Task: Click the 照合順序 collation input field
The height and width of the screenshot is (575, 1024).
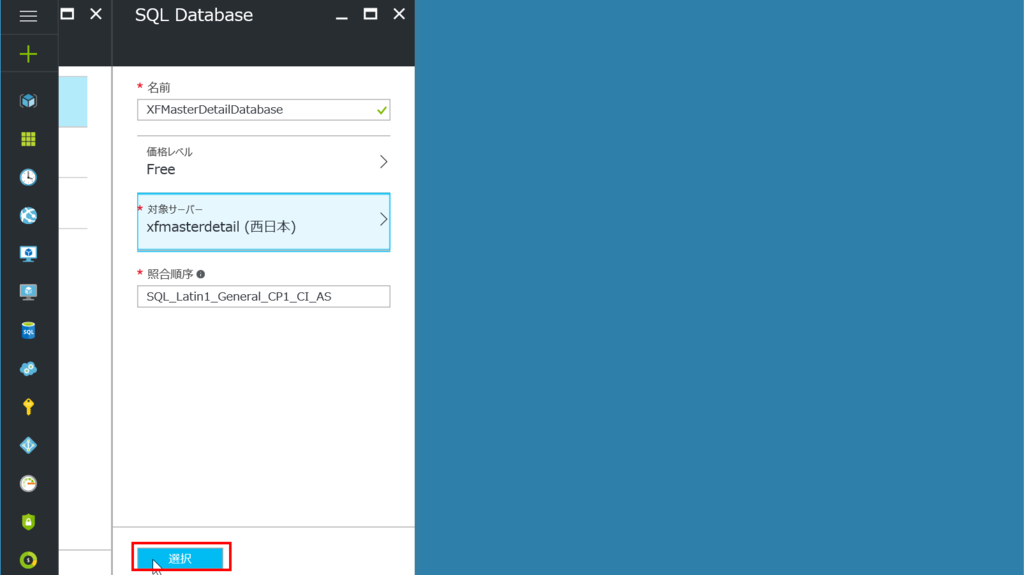Action: (x=263, y=297)
